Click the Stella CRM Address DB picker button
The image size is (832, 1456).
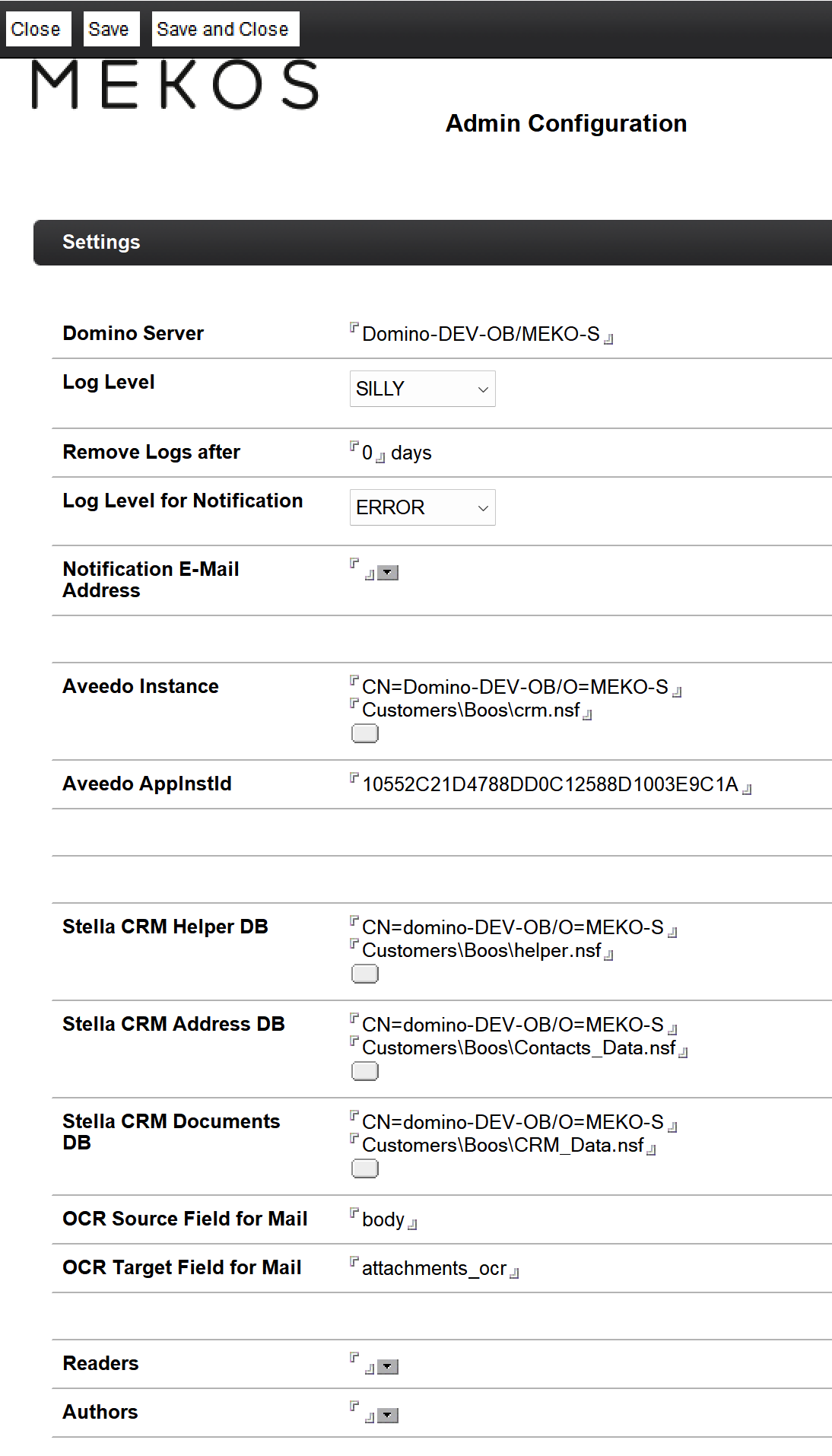point(365,1071)
